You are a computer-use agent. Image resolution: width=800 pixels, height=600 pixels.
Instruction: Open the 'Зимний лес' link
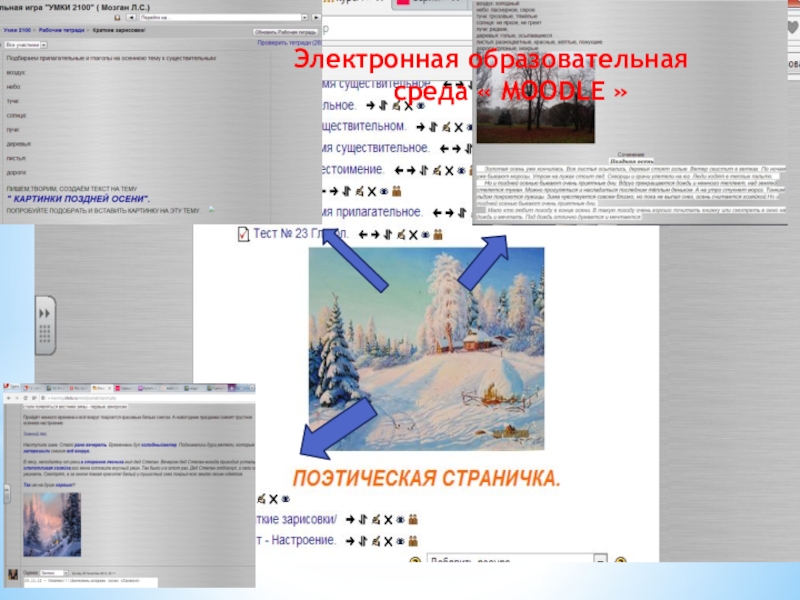click(34, 434)
